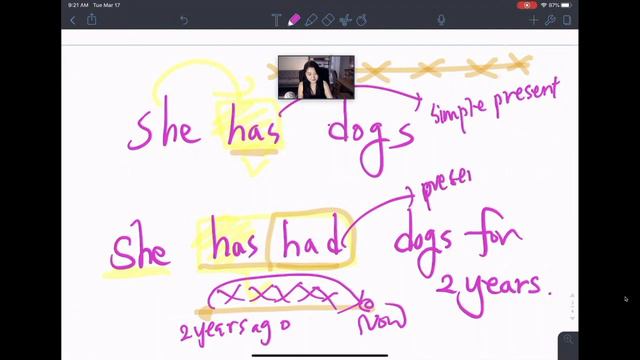Go back to the notes library
Viewport: 640px width, 360px height.
point(73,20)
